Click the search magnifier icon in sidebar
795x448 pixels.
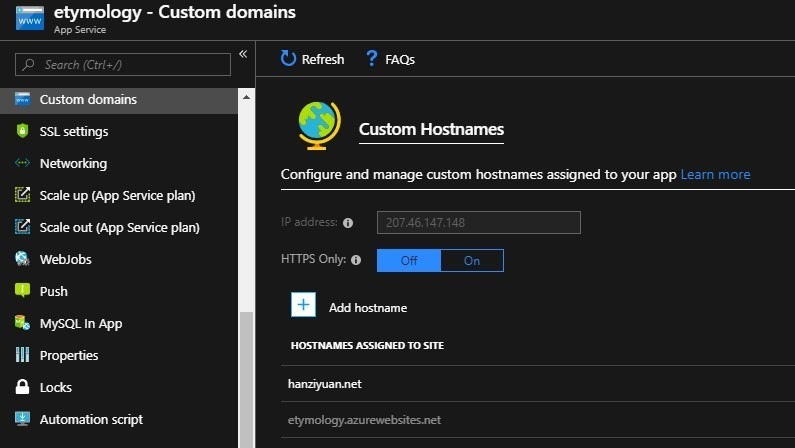coord(29,64)
